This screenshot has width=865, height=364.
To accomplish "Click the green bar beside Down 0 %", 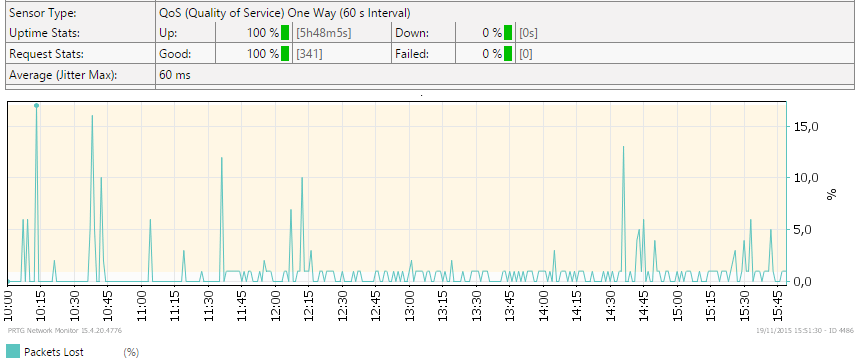I will point(508,33).
